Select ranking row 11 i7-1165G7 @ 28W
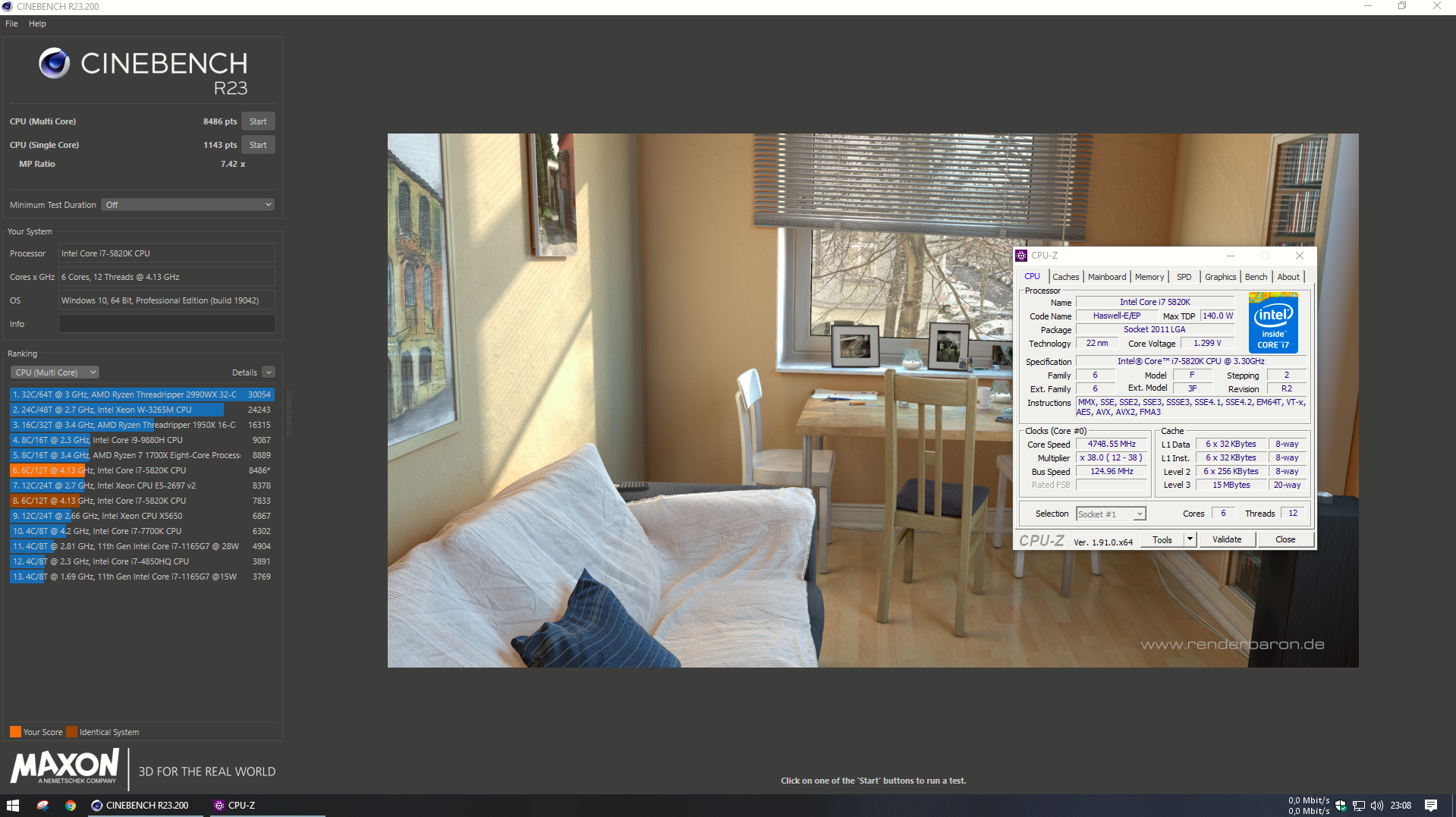The image size is (1456, 817). pyautogui.click(x=142, y=546)
